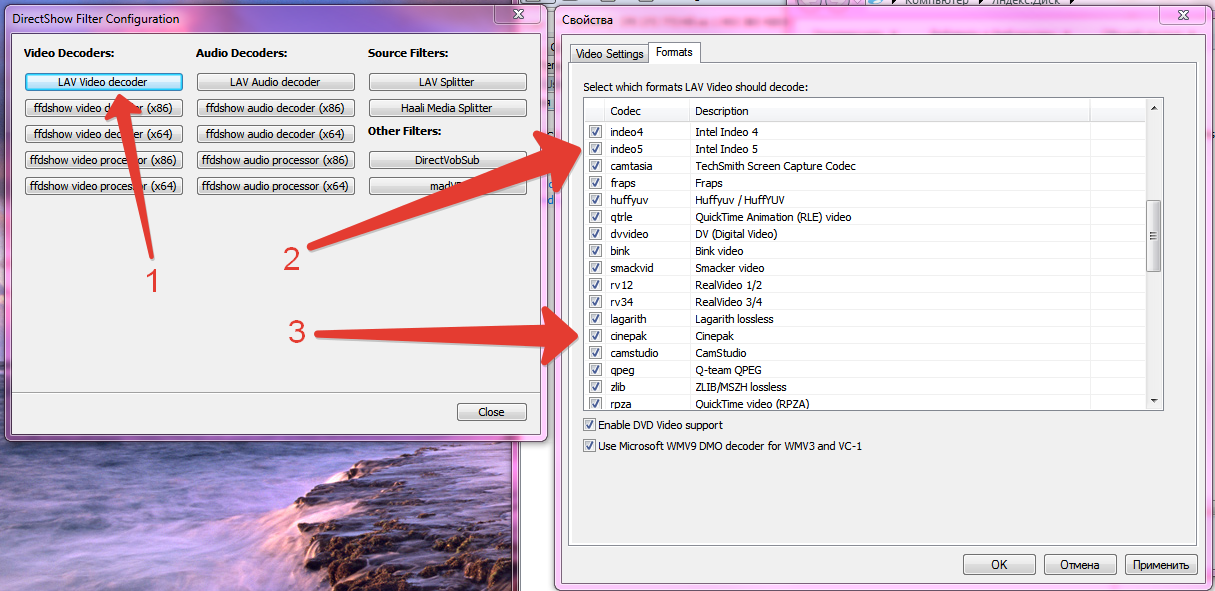Viewport: 1215px width, 591px height.
Task: Switch to the Video Settings tab
Action: [x=608, y=53]
